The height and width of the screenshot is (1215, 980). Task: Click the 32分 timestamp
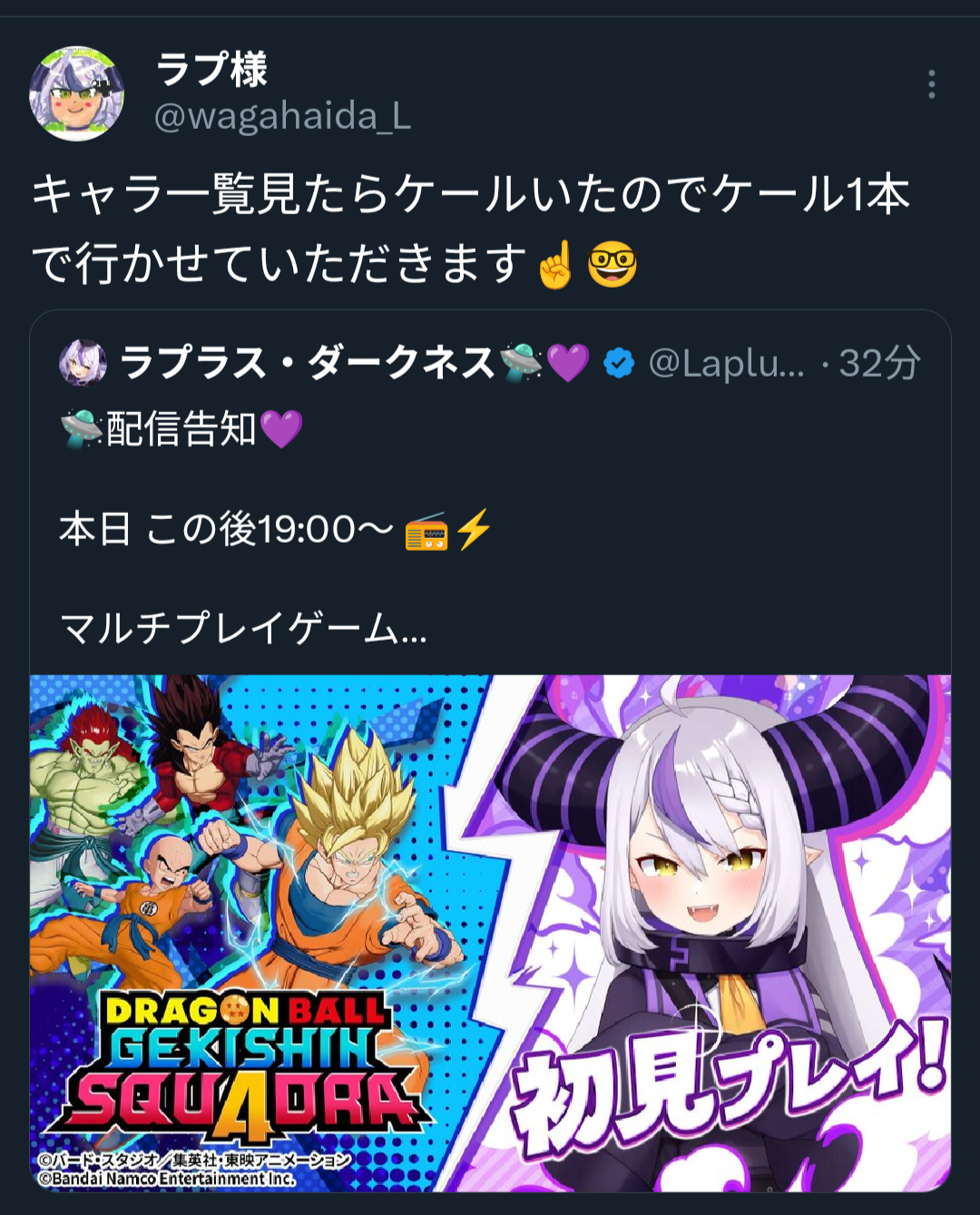tap(879, 364)
